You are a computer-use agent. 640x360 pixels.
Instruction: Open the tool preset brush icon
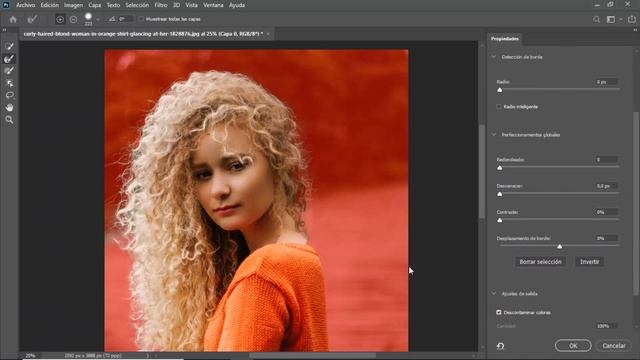(32, 19)
